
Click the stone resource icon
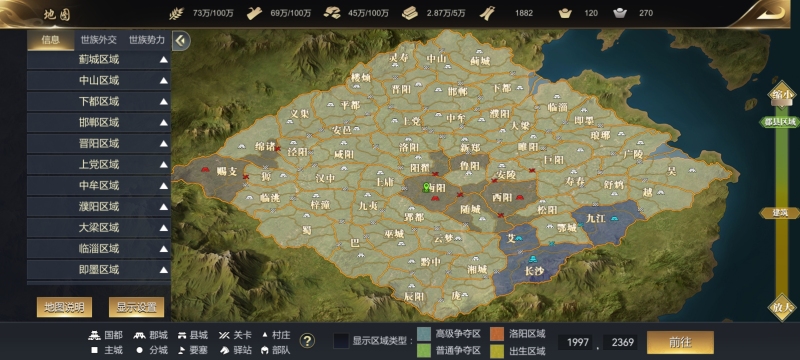[410, 14]
